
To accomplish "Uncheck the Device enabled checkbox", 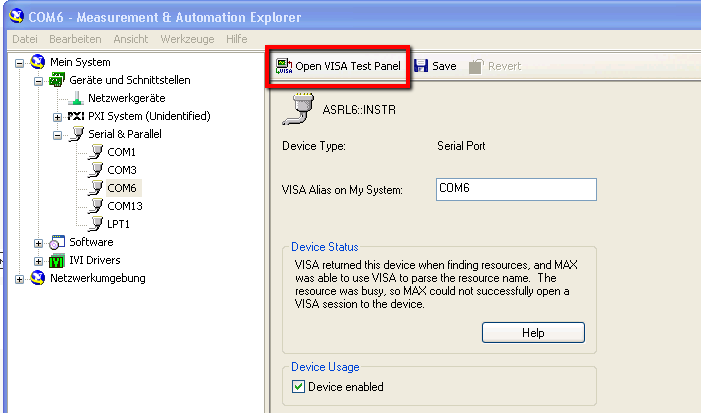I will 297,386.
